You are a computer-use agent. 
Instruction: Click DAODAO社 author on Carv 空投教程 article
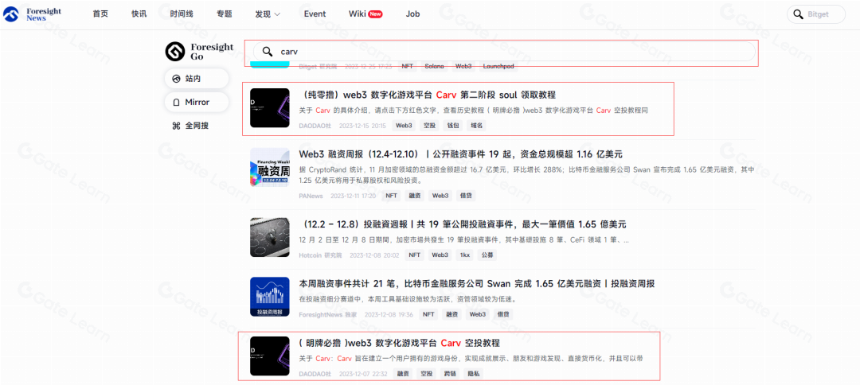[x=315, y=373]
